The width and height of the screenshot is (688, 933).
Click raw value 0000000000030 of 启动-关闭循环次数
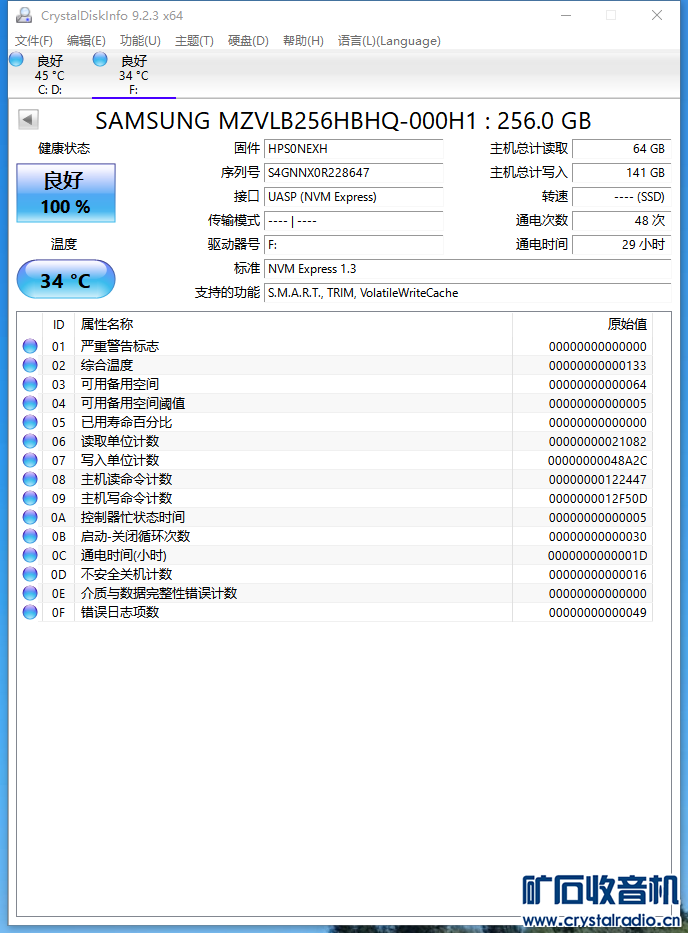click(x=598, y=537)
